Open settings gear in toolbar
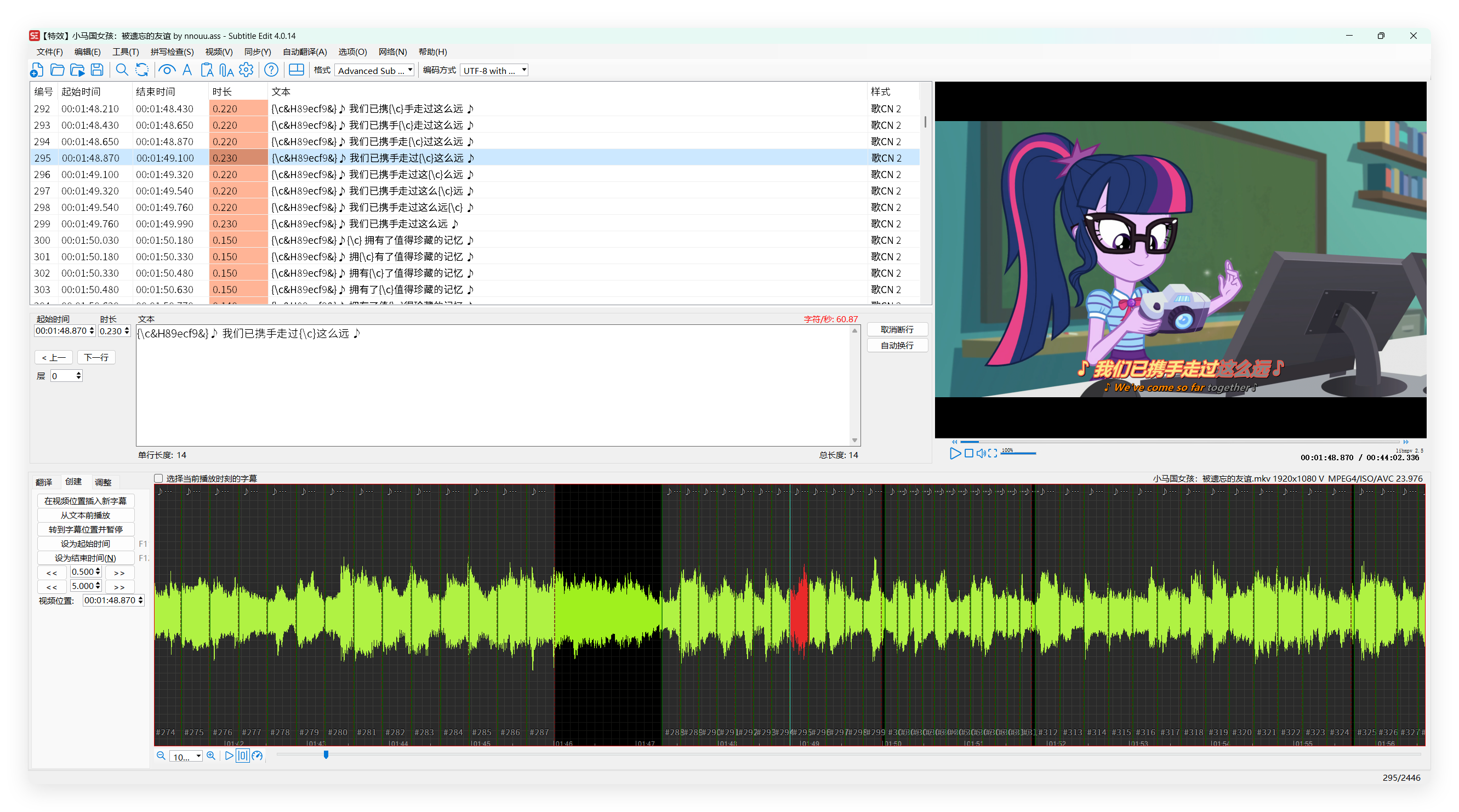Image resolution: width=1459 pixels, height=812 pixels. [x=246, y=70]
